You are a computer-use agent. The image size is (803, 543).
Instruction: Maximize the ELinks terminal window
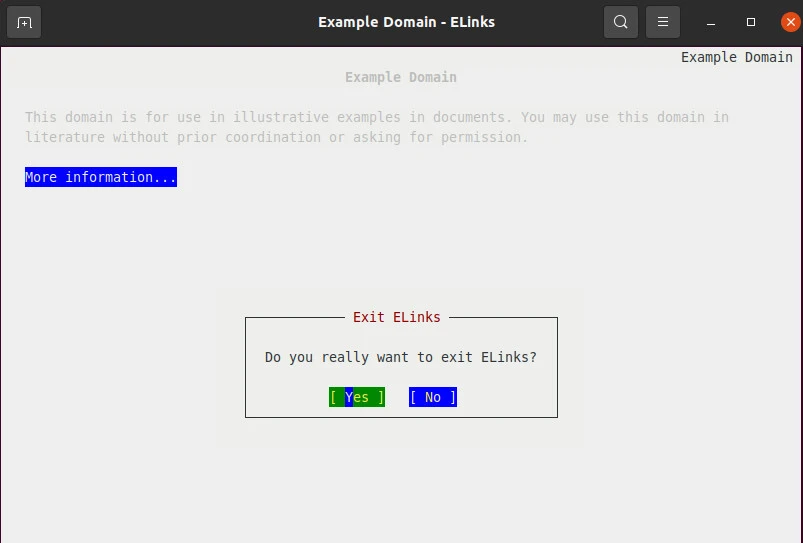click(x=751, y=22)
